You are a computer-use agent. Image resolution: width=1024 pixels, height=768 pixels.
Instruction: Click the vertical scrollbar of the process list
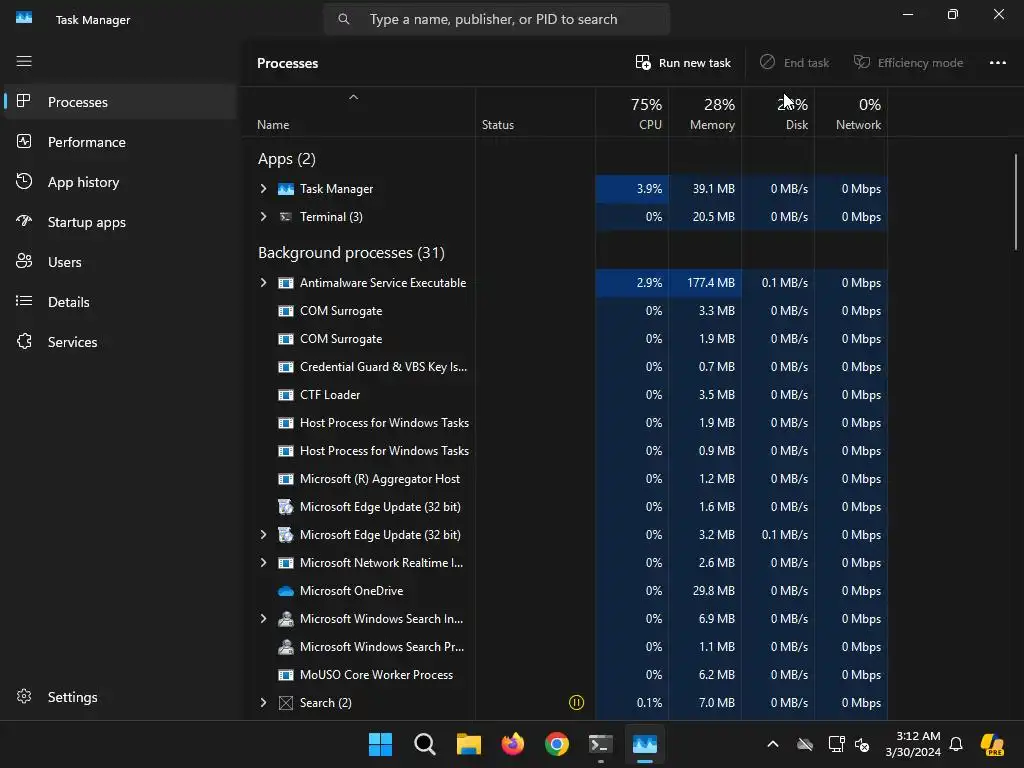(x=1016, y=201)
